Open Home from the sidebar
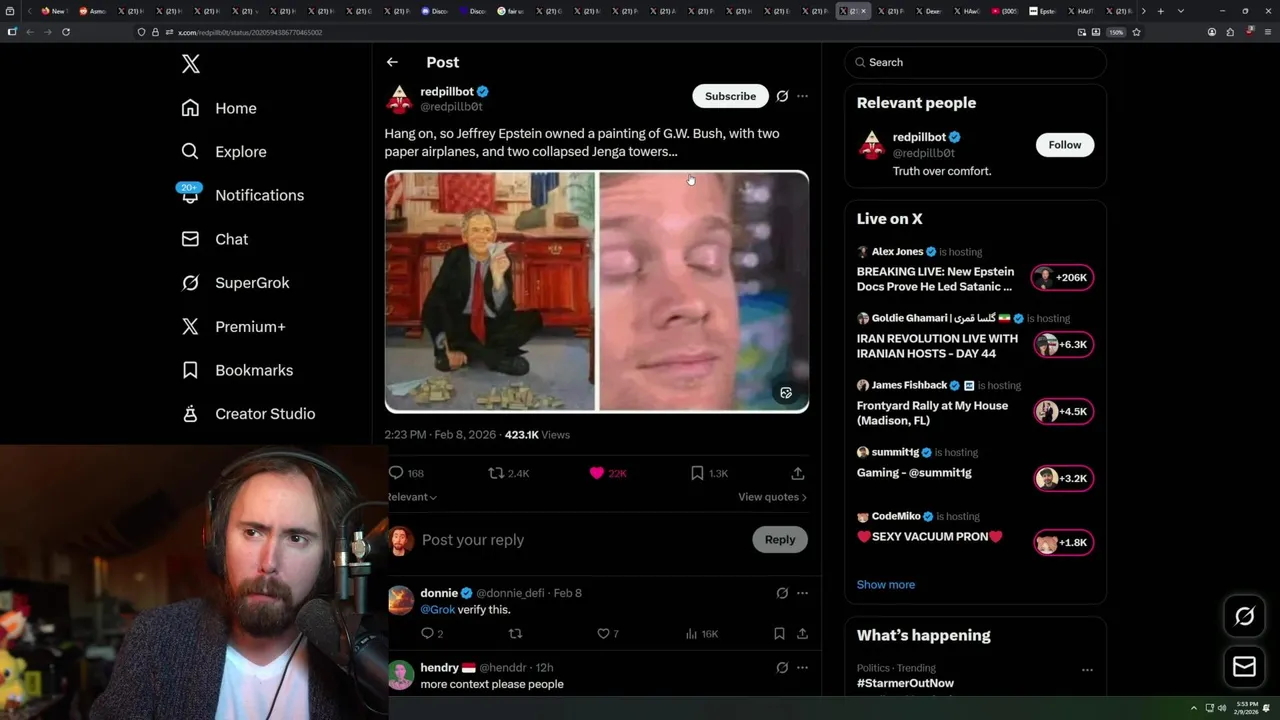This screenshot has width=1280, height=720. click(x=219, y=108)
